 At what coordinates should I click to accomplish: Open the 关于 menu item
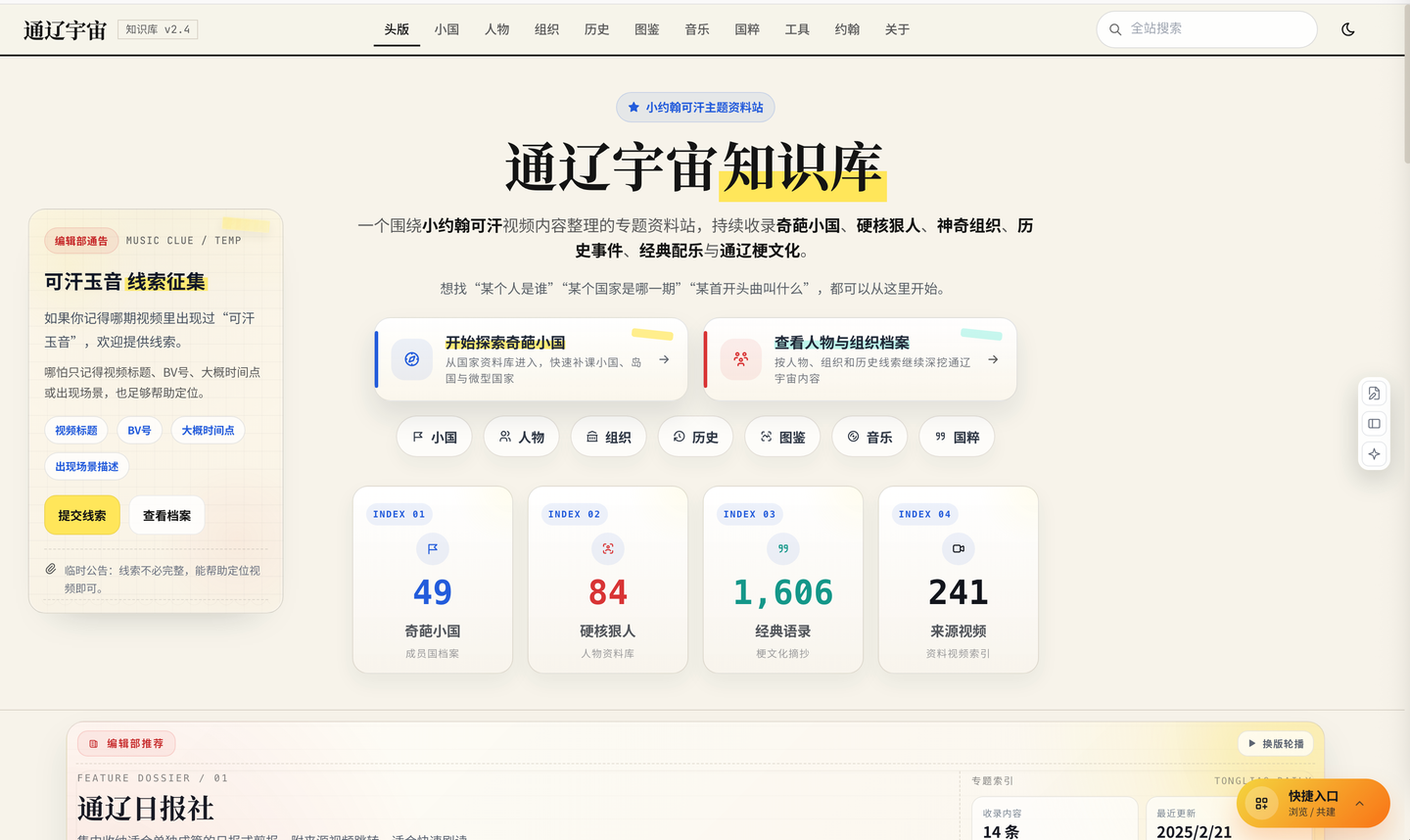897,29
